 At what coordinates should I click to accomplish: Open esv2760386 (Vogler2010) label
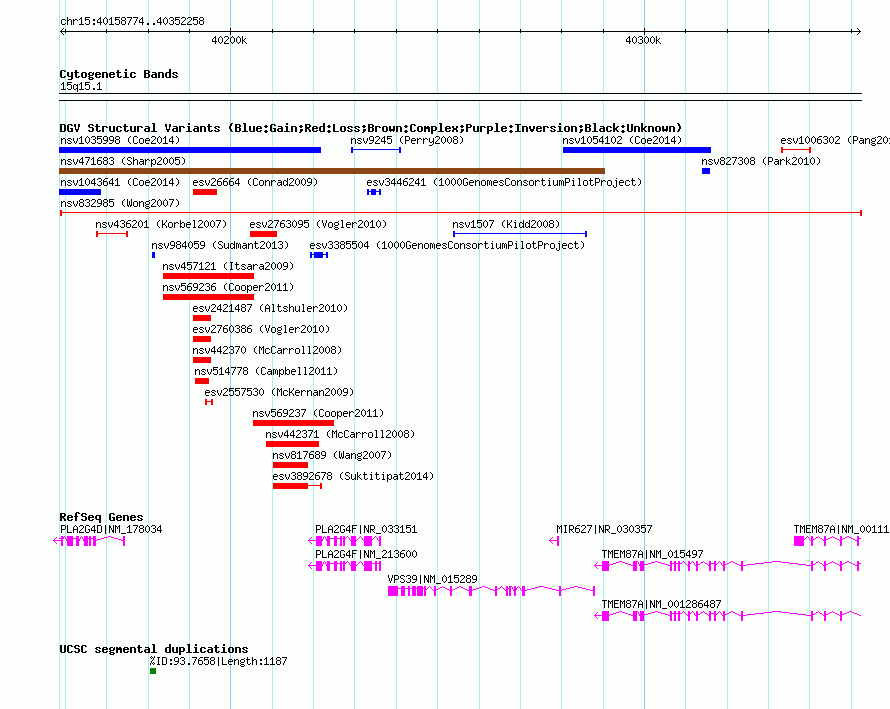(x=261, y=329)
